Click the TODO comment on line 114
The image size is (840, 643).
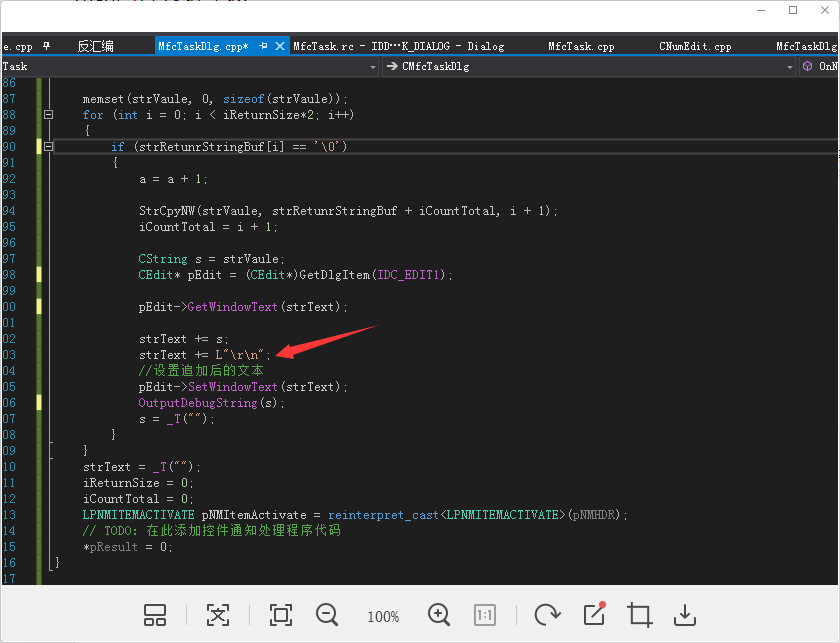click(212, 530)
